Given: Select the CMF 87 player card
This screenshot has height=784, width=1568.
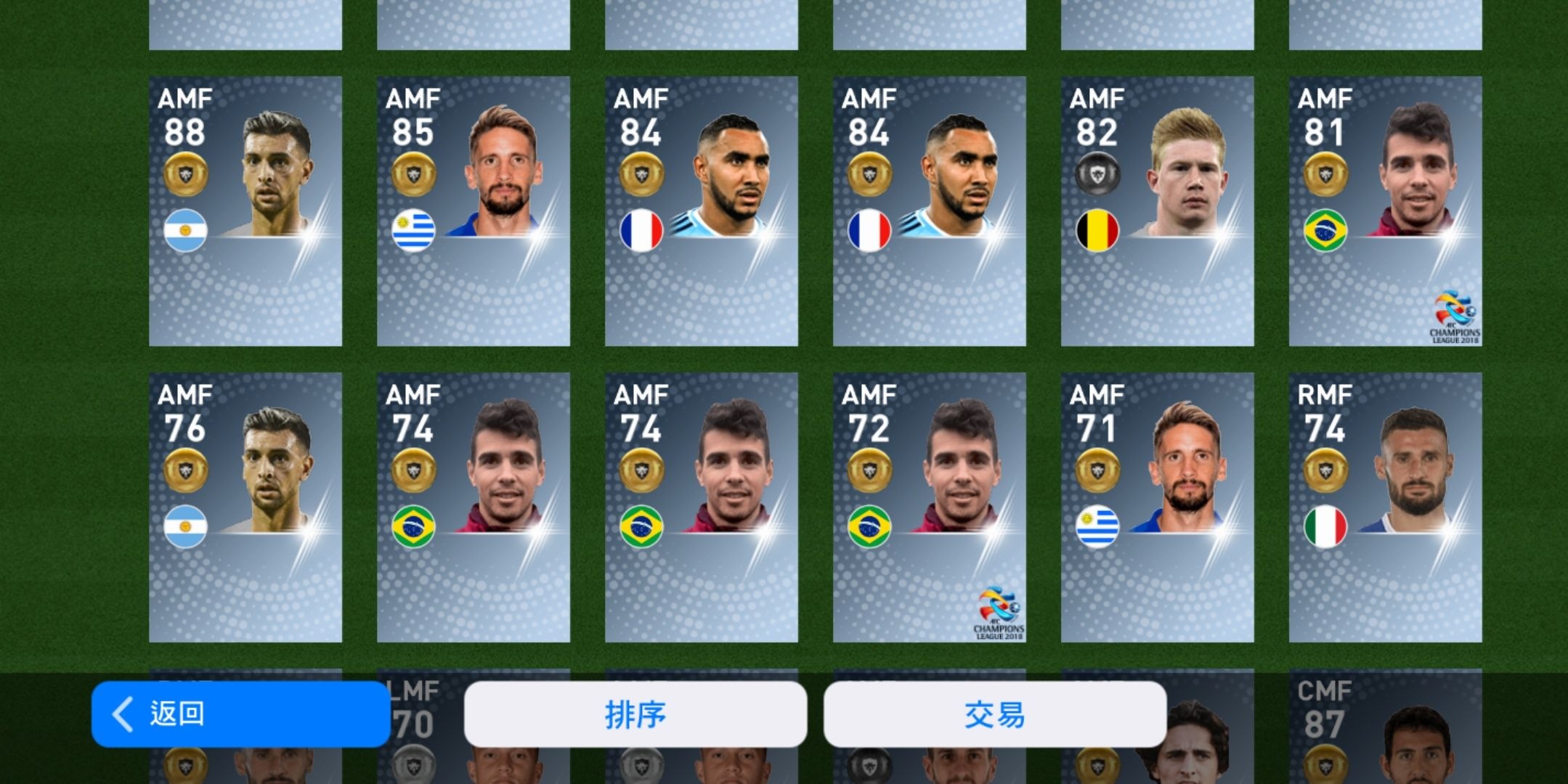Looking at the screenshot, I should tap(1386, 727).
